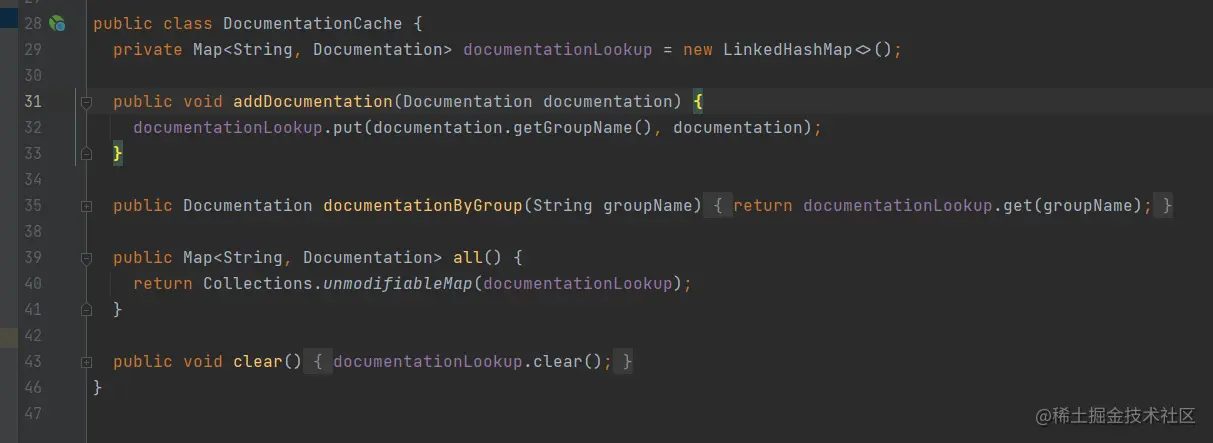Click unmodifiableMap on line 40
The width and height of the screenshot is (1213, 443).
[397, 283]
